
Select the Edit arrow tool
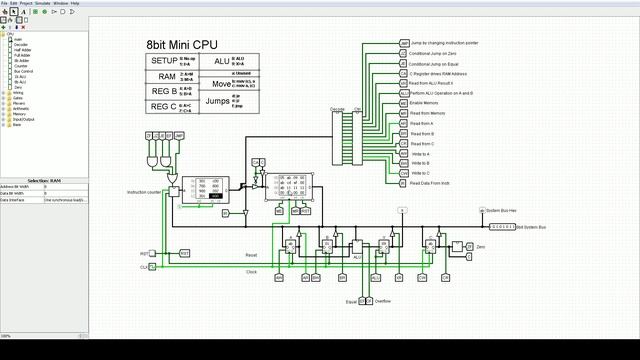pos(14,12)
